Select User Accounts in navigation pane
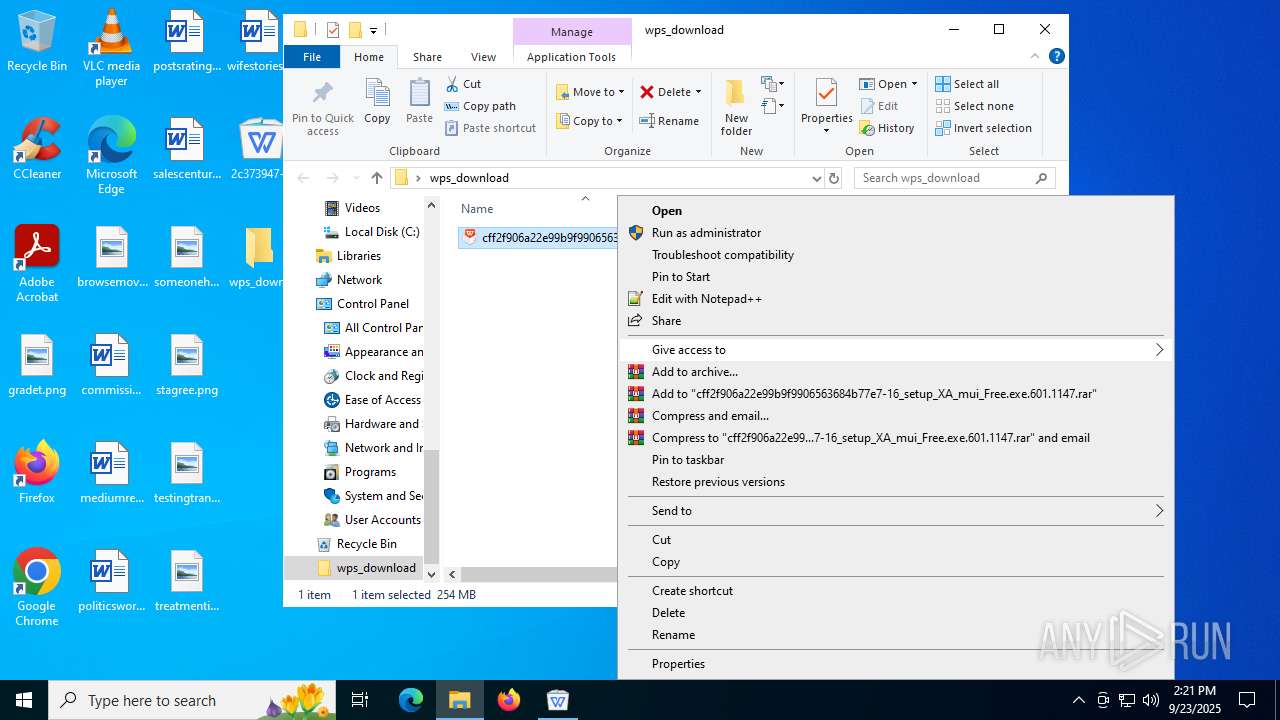 372,520
